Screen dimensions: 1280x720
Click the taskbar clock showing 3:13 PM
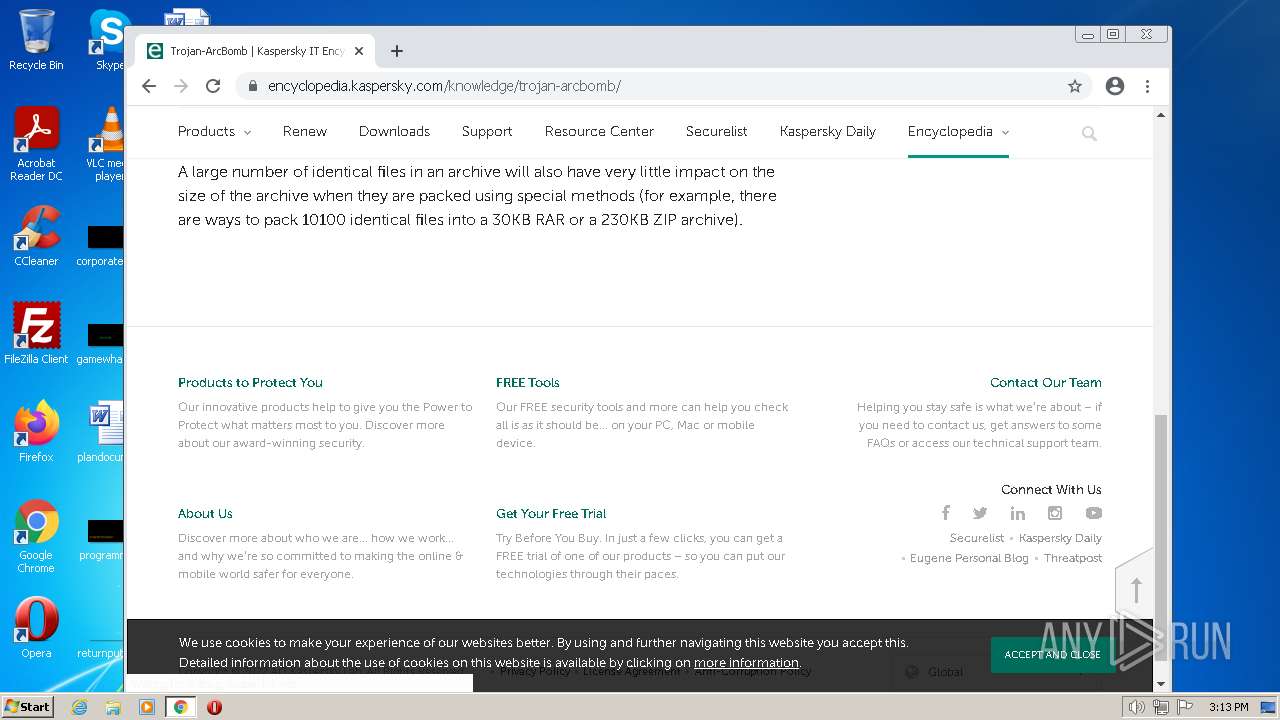1229,707
